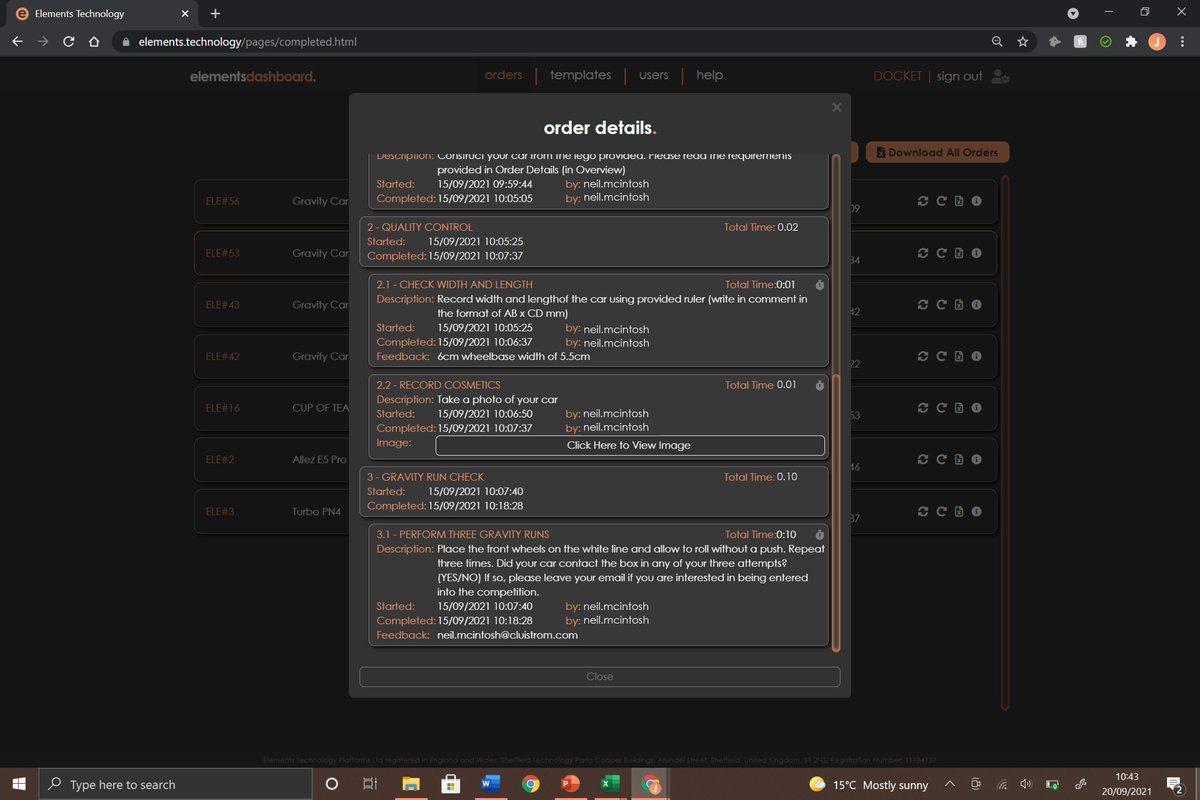
Task: Click the elementsdashboard logo
Action: 253,76
